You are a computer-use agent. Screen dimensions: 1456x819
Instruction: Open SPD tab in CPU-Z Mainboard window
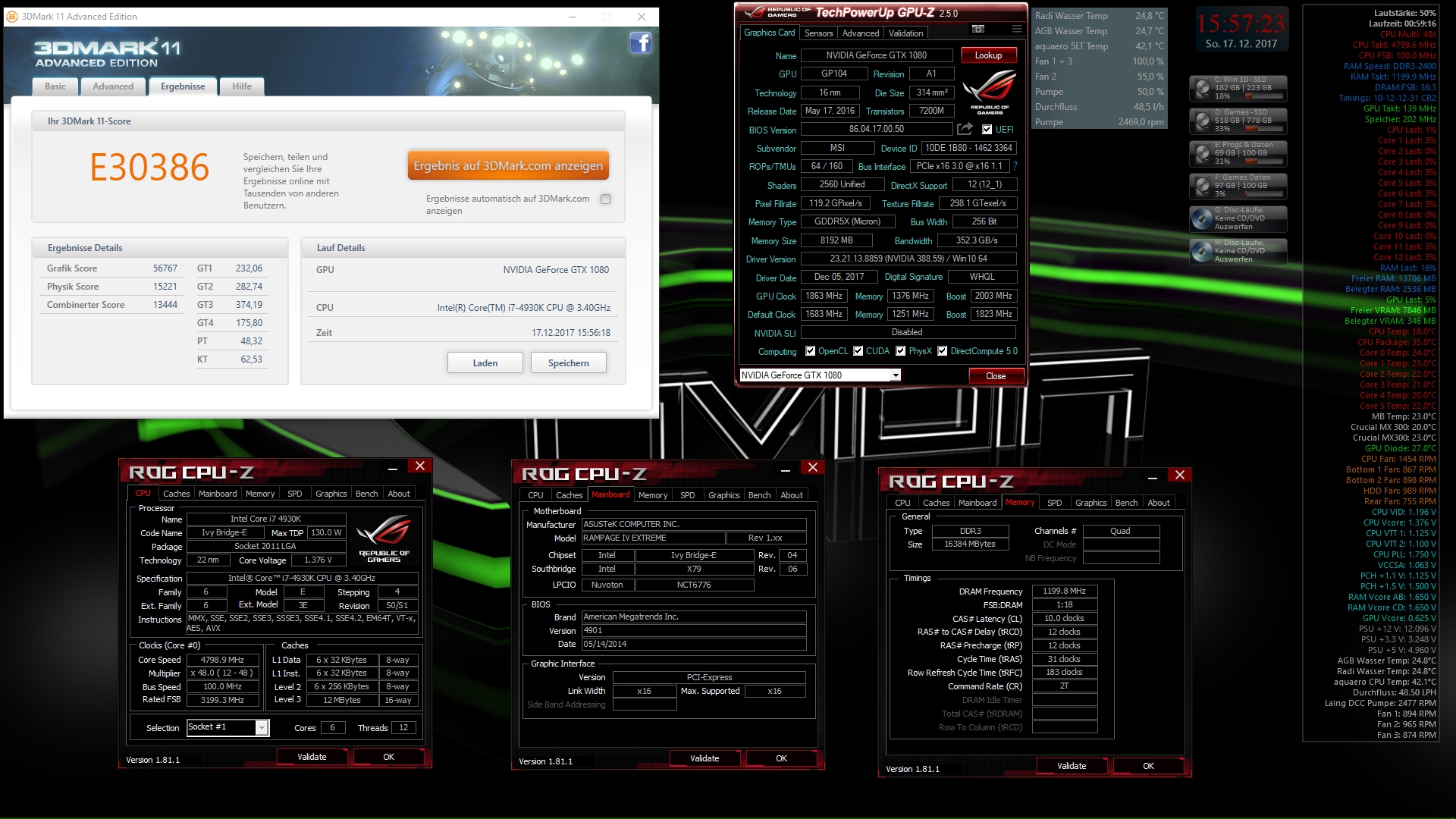click(x=687, y=495)
